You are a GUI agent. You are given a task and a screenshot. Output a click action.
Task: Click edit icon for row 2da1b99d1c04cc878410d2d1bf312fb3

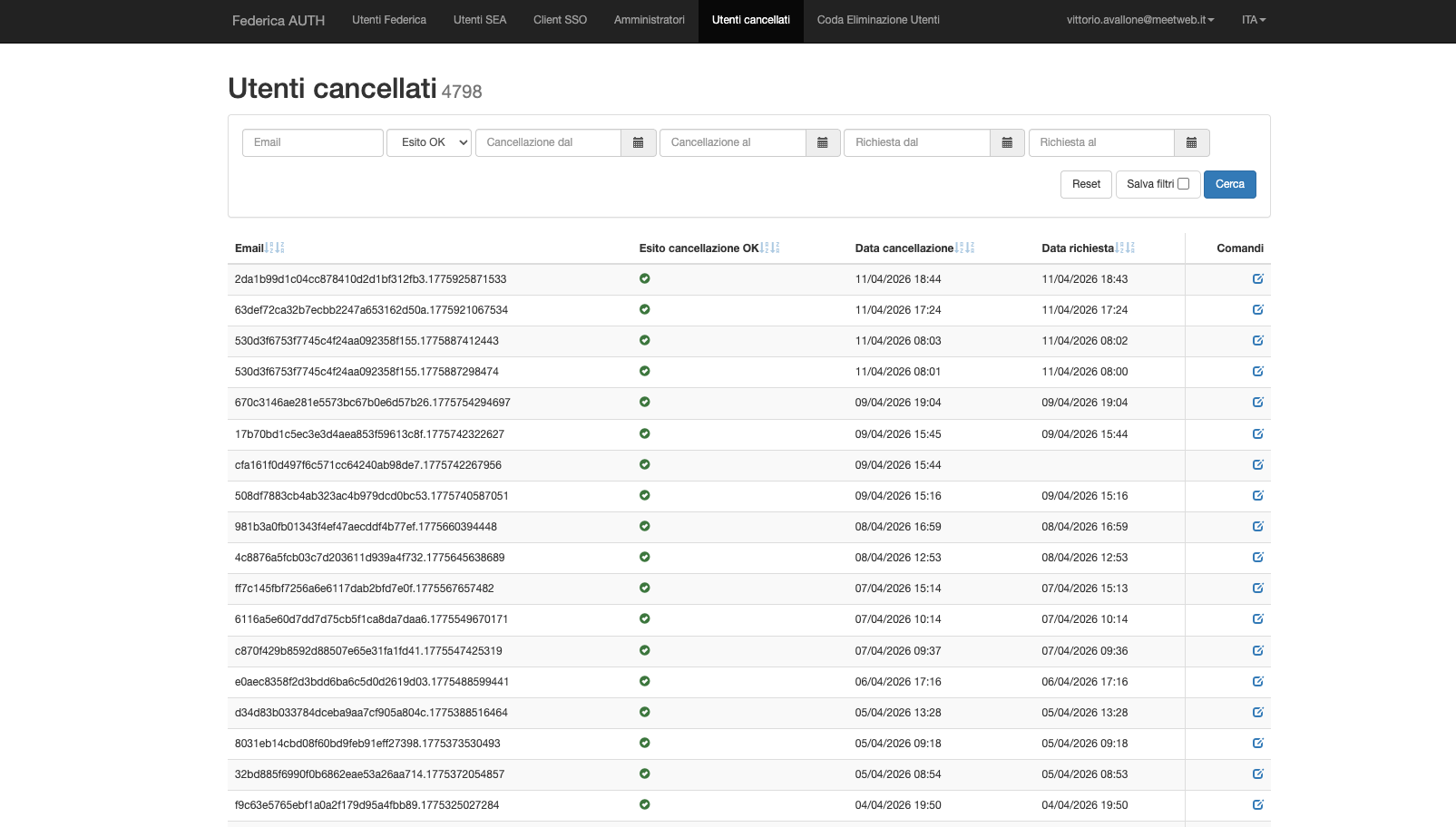[1257, 279]
